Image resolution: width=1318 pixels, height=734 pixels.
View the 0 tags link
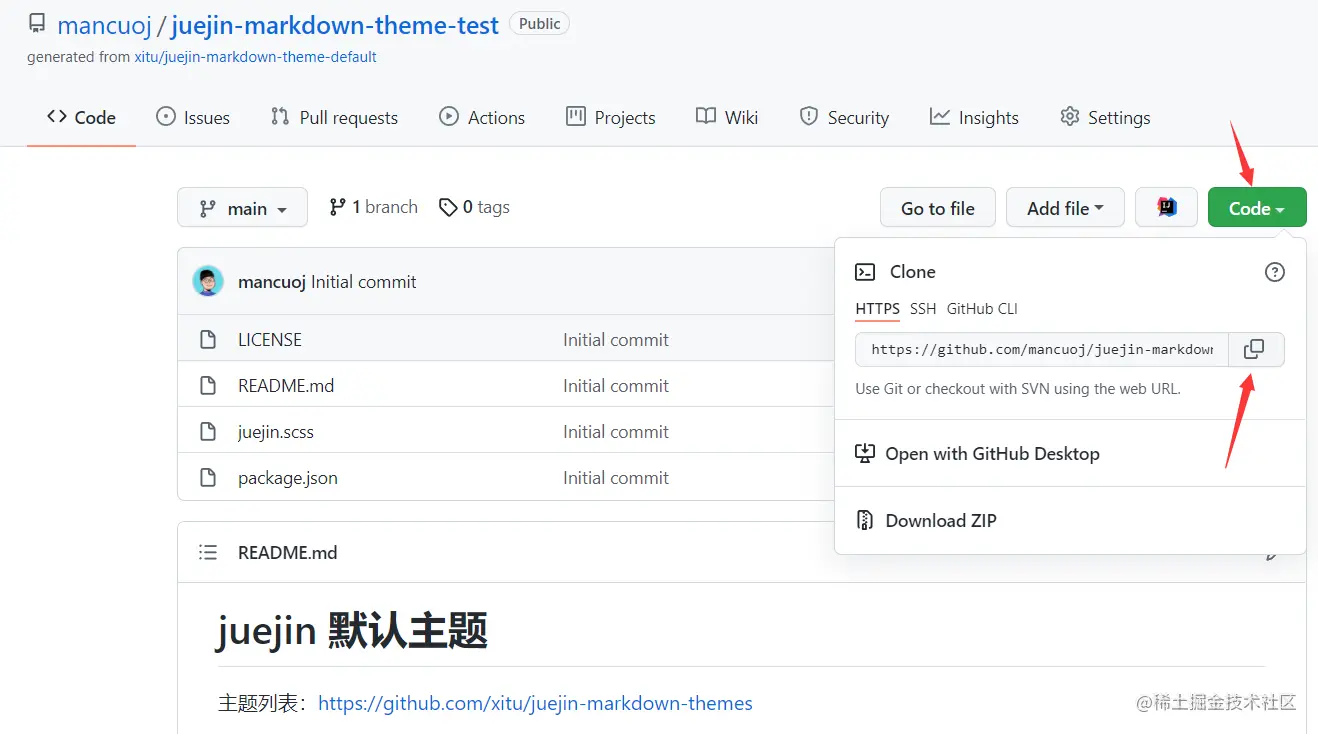tap(474, 207)
